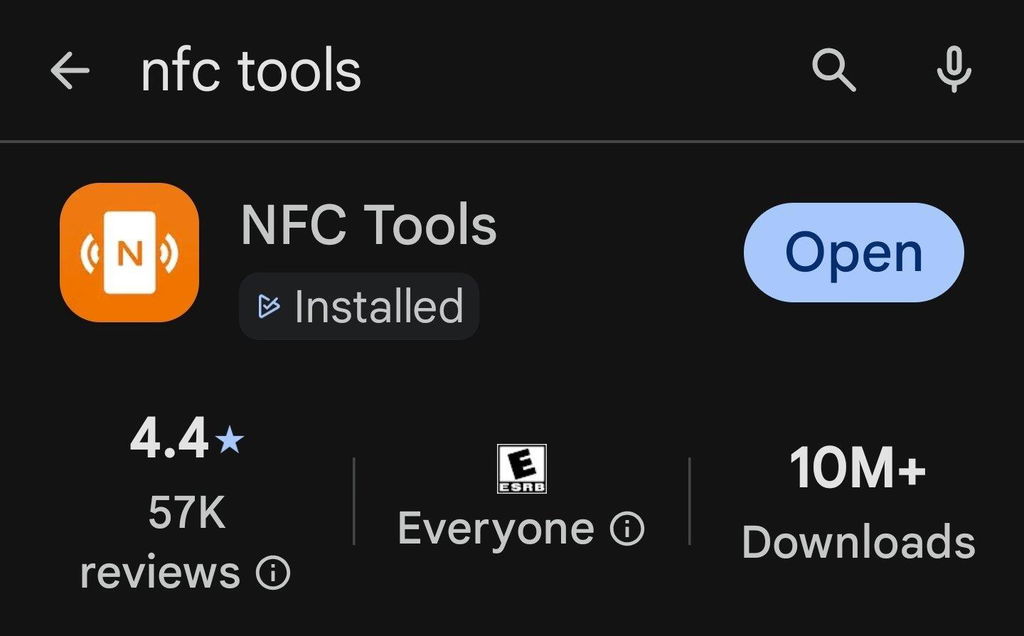Tap the 57K review count

(187, 513)
